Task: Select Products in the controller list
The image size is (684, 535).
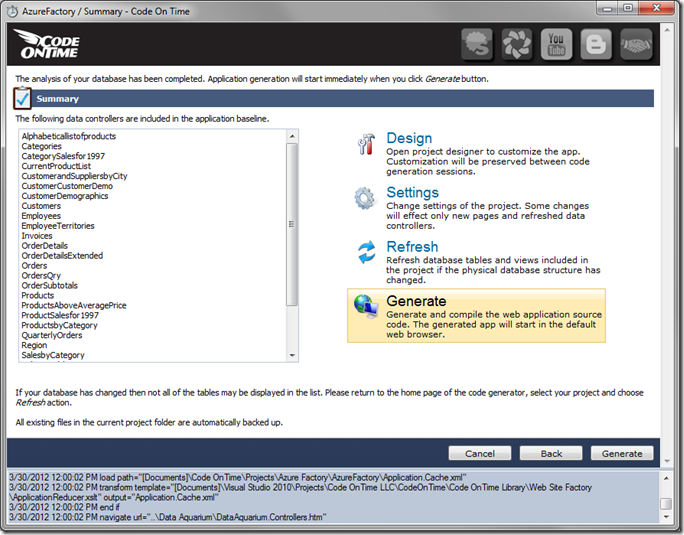Action: (38, 295)
